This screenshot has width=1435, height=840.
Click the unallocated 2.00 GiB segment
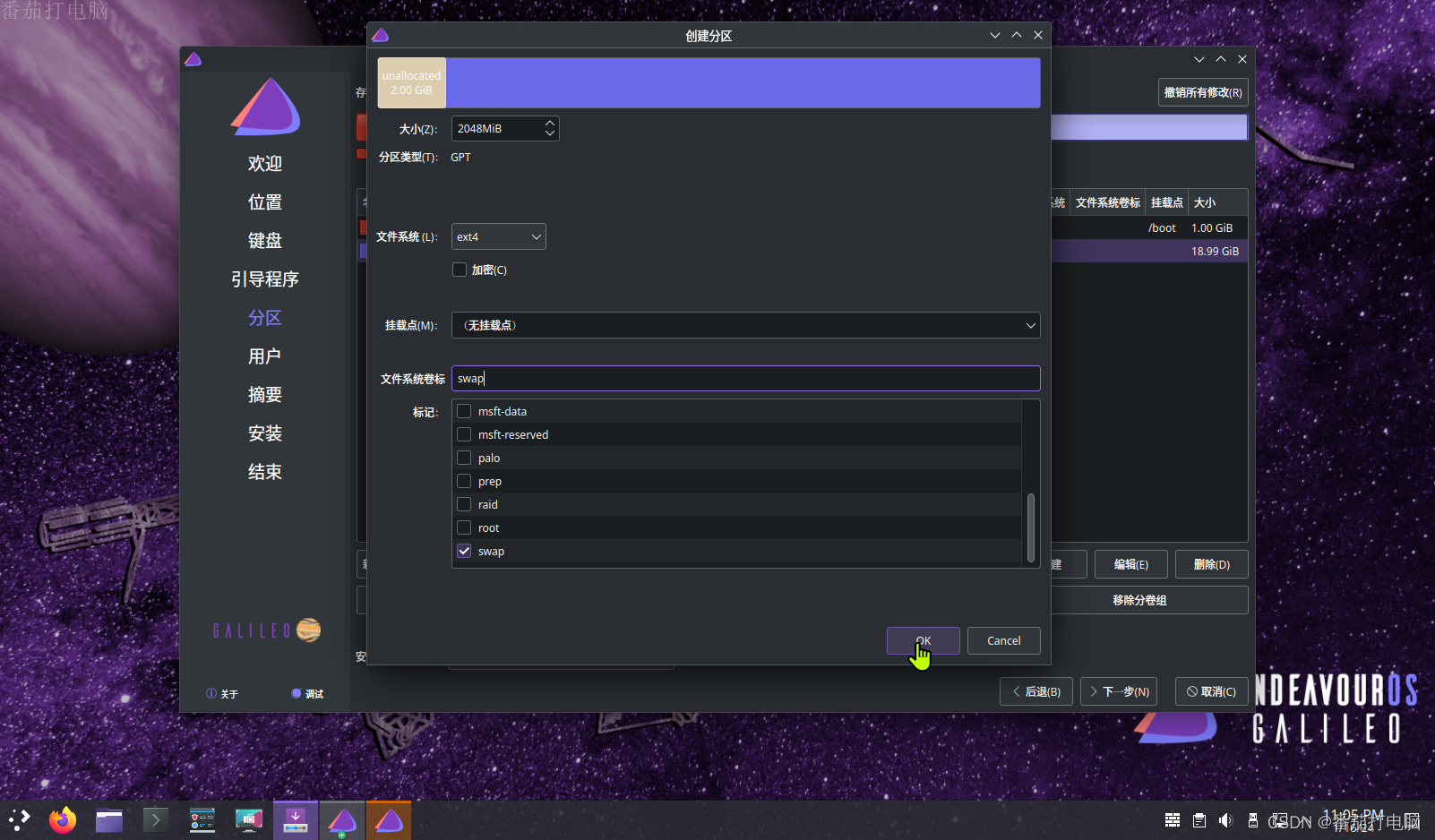click(x=412, y=83)
